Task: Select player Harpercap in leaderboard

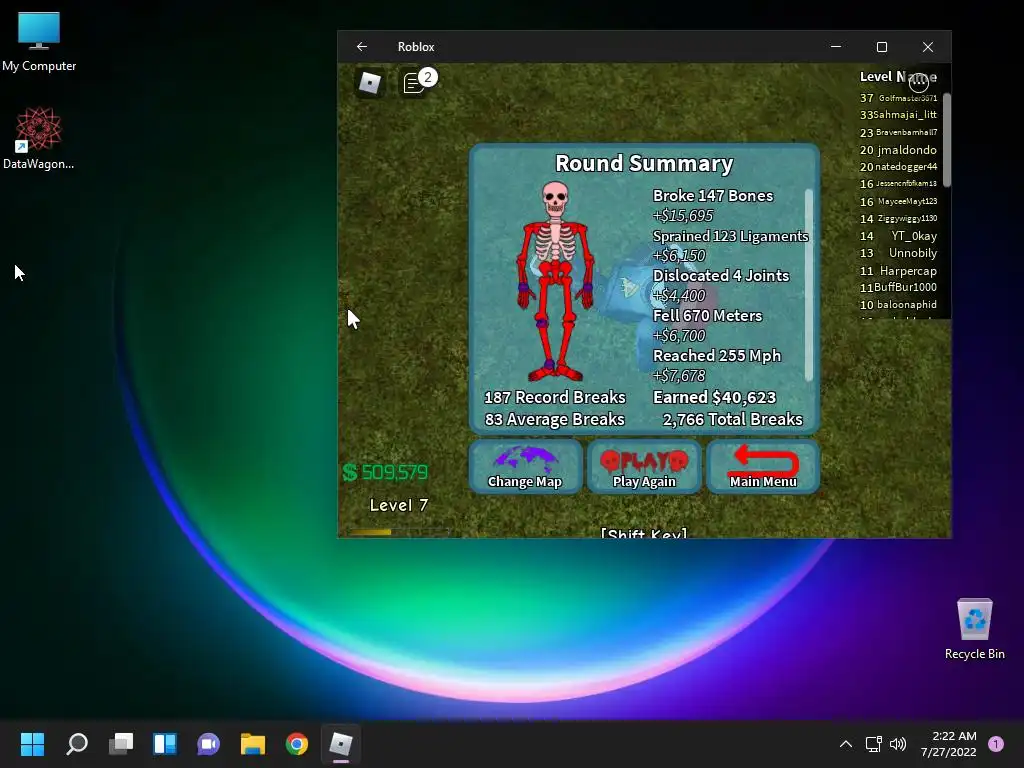Action: tap(899, 270)
